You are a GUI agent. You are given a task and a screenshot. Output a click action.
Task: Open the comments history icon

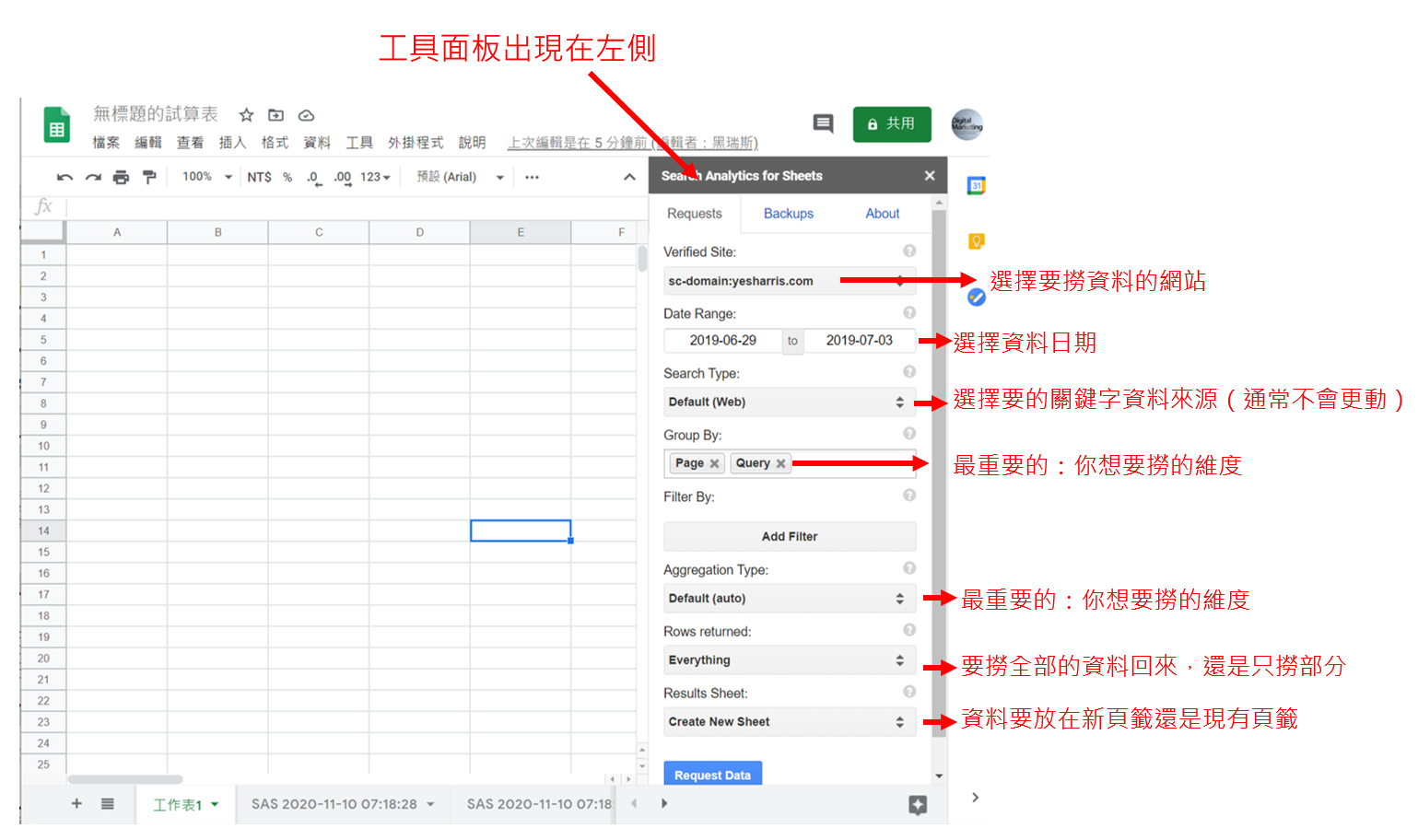pos(823,123)
